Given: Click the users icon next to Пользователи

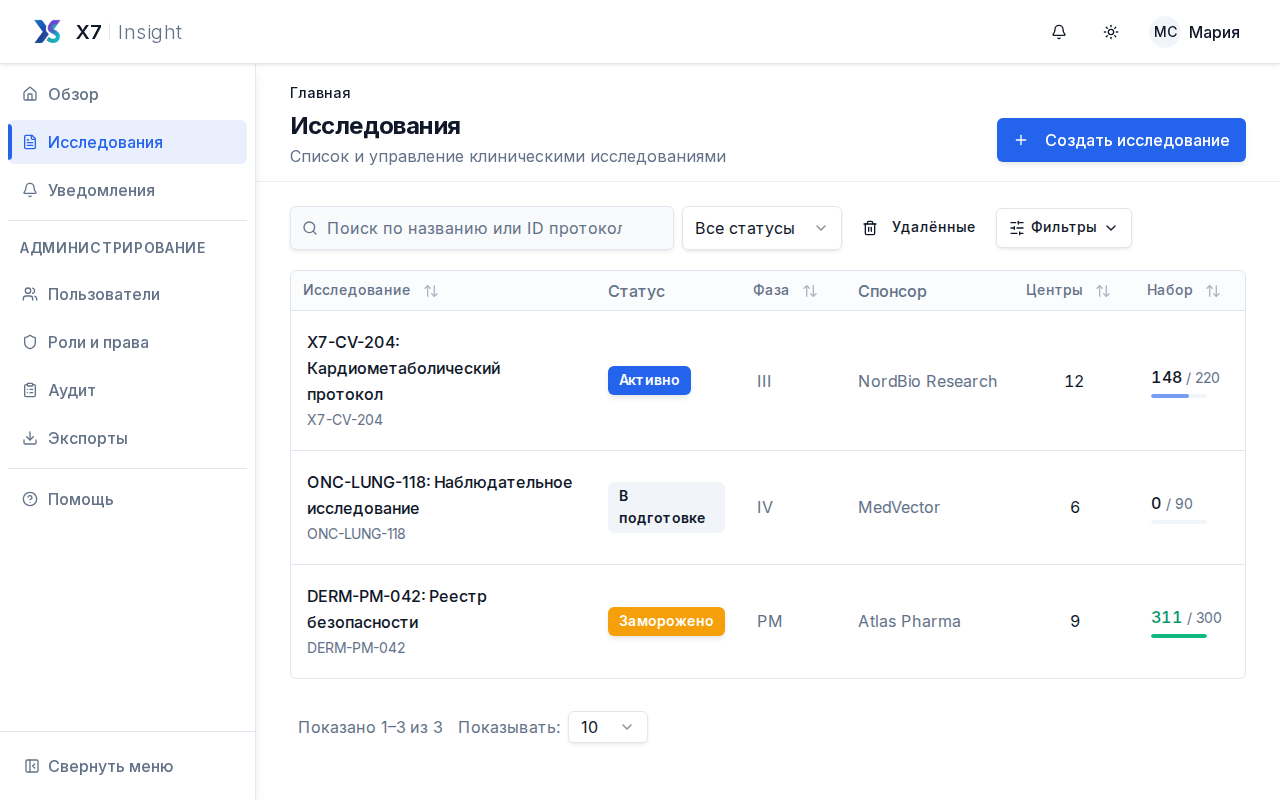Looking at the screenshot, I should [x=30, y=294].
